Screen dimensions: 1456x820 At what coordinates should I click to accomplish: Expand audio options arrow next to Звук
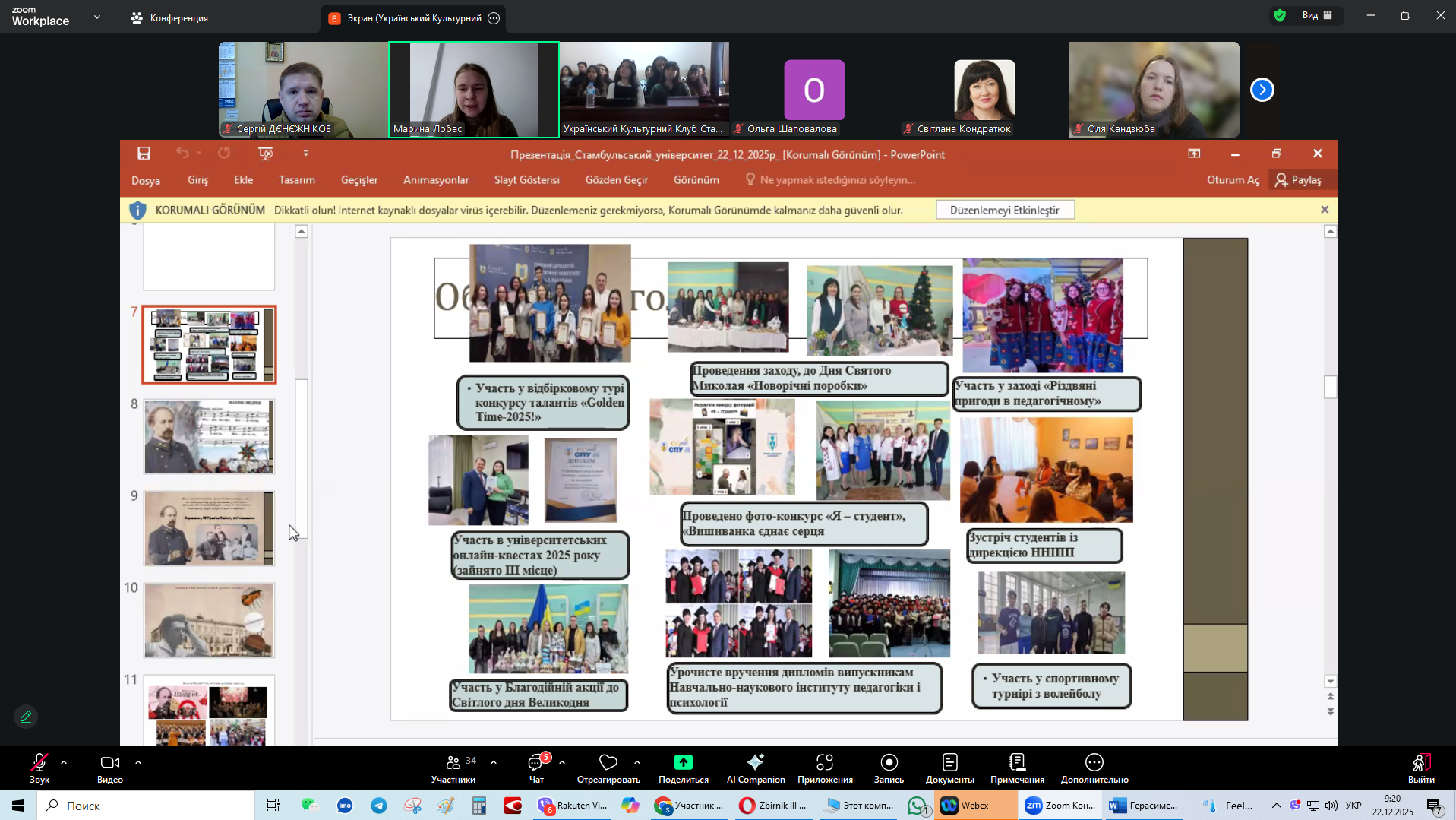[64, 761]
